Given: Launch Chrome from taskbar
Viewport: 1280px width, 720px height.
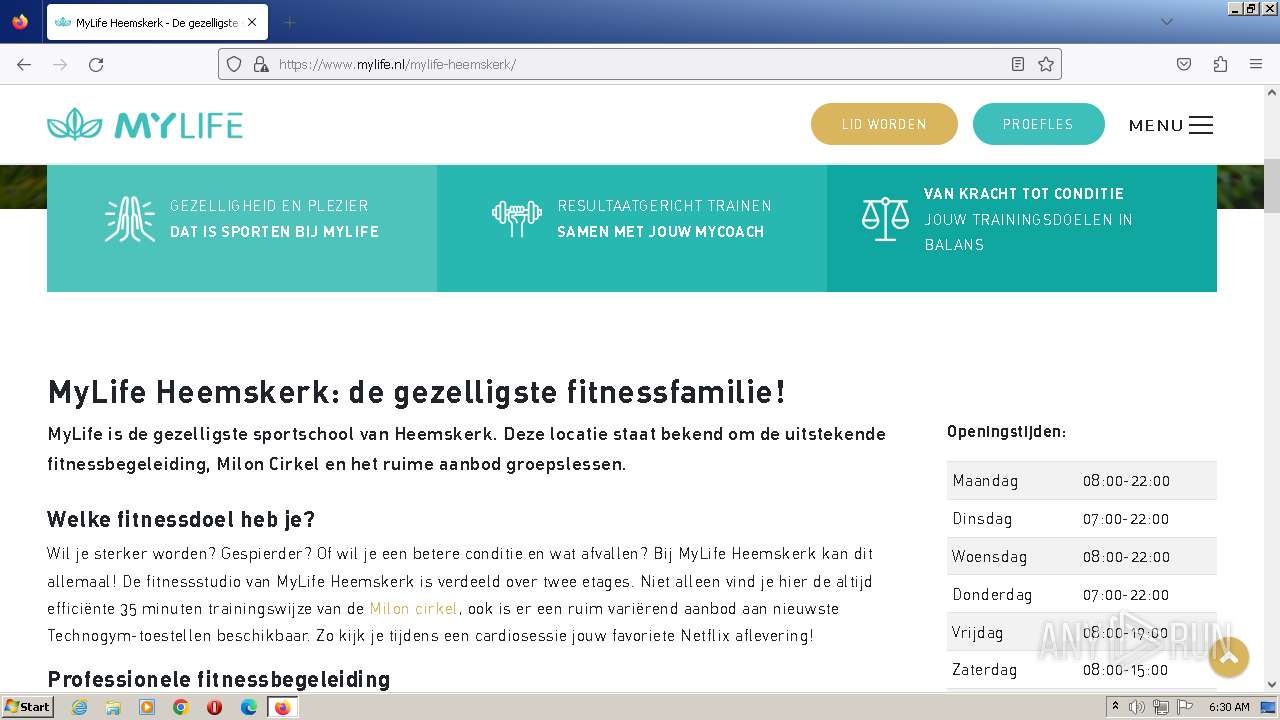Looking at the screenshot, I should (x=181, y=707).
